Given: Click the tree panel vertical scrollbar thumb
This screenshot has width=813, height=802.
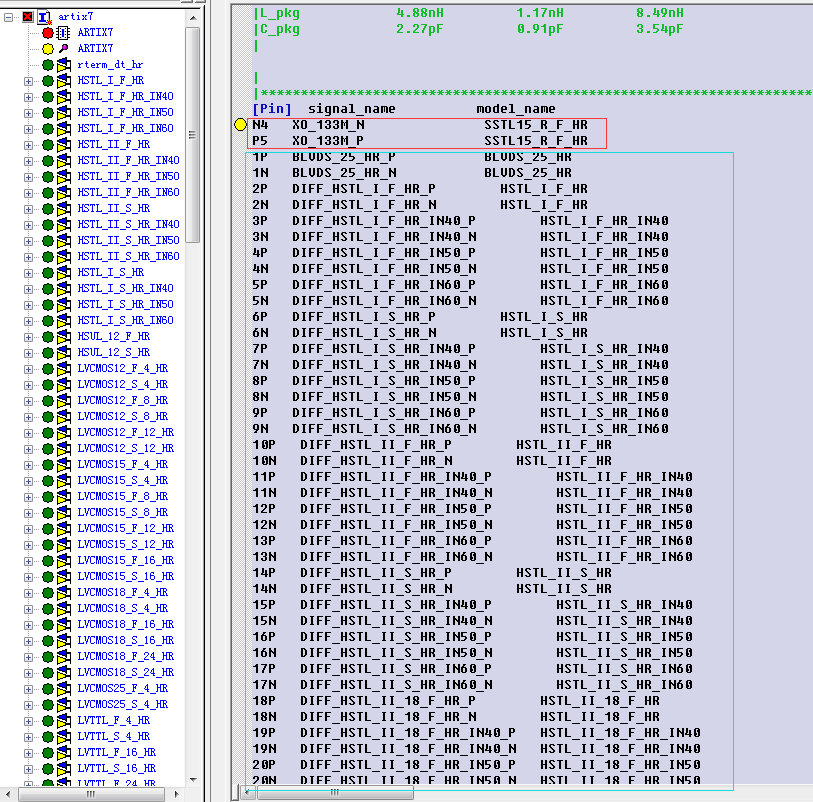Looking at the screenshot, I should click(x=192, y=135).
